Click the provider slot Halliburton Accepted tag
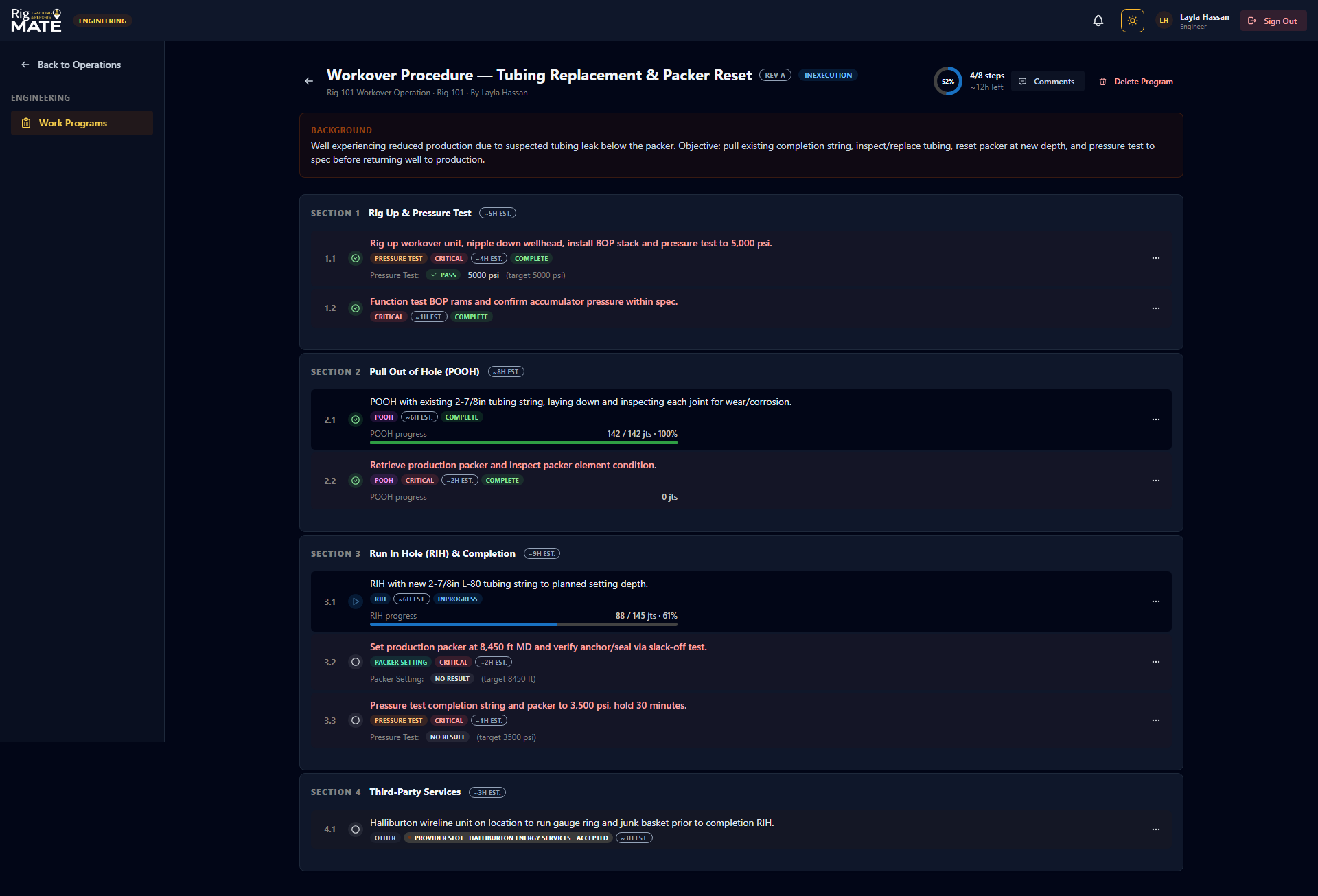 508,838
